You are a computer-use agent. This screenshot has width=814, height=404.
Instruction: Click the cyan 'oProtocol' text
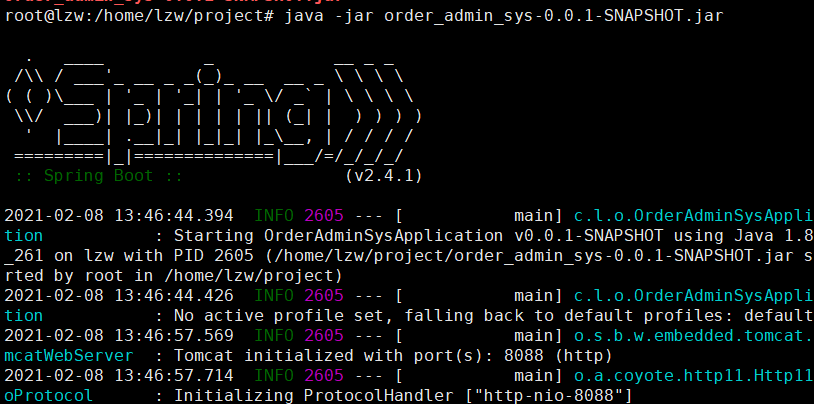point(49,396)
